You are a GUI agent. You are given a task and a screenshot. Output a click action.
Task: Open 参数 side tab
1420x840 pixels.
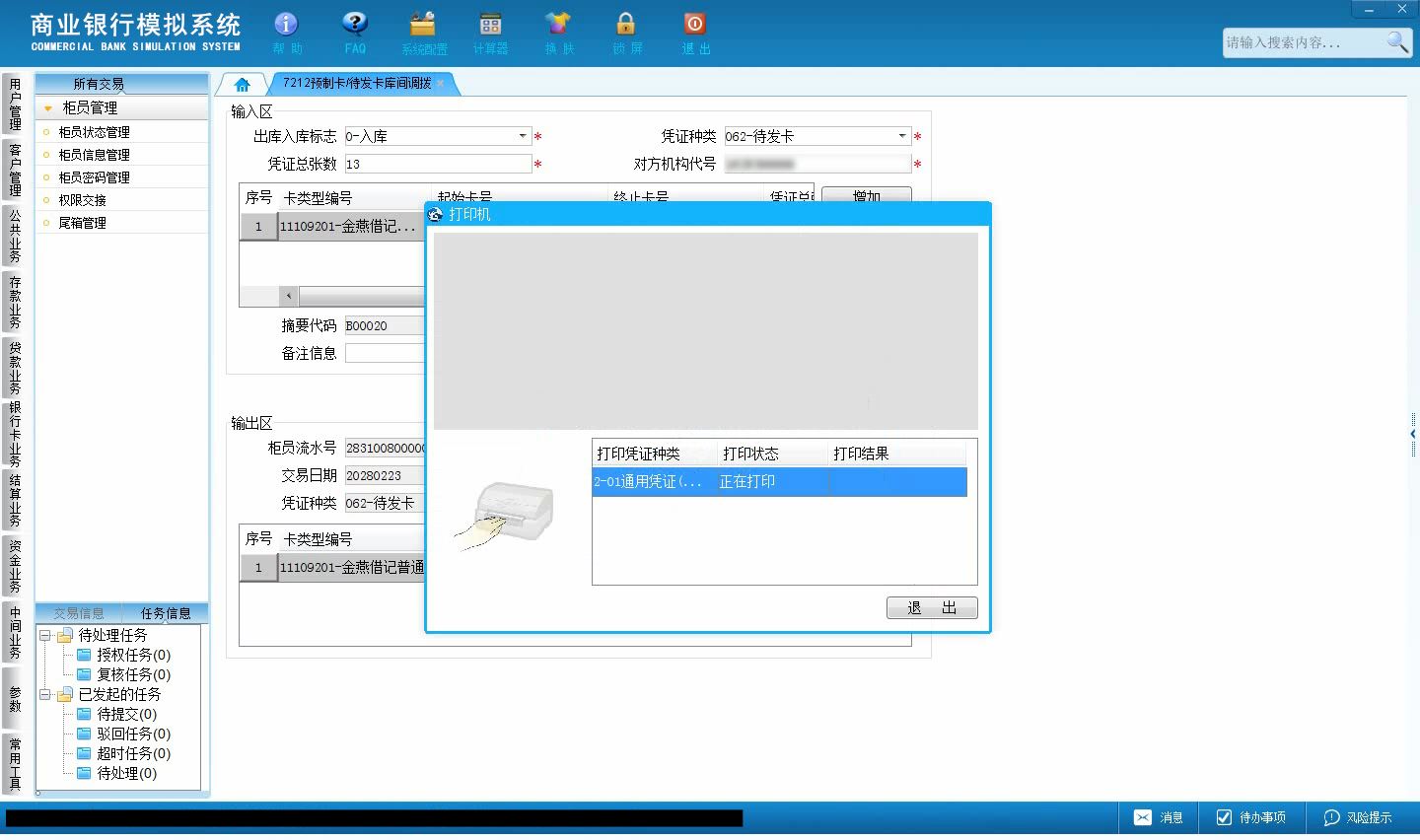click(x=14, y=698)
